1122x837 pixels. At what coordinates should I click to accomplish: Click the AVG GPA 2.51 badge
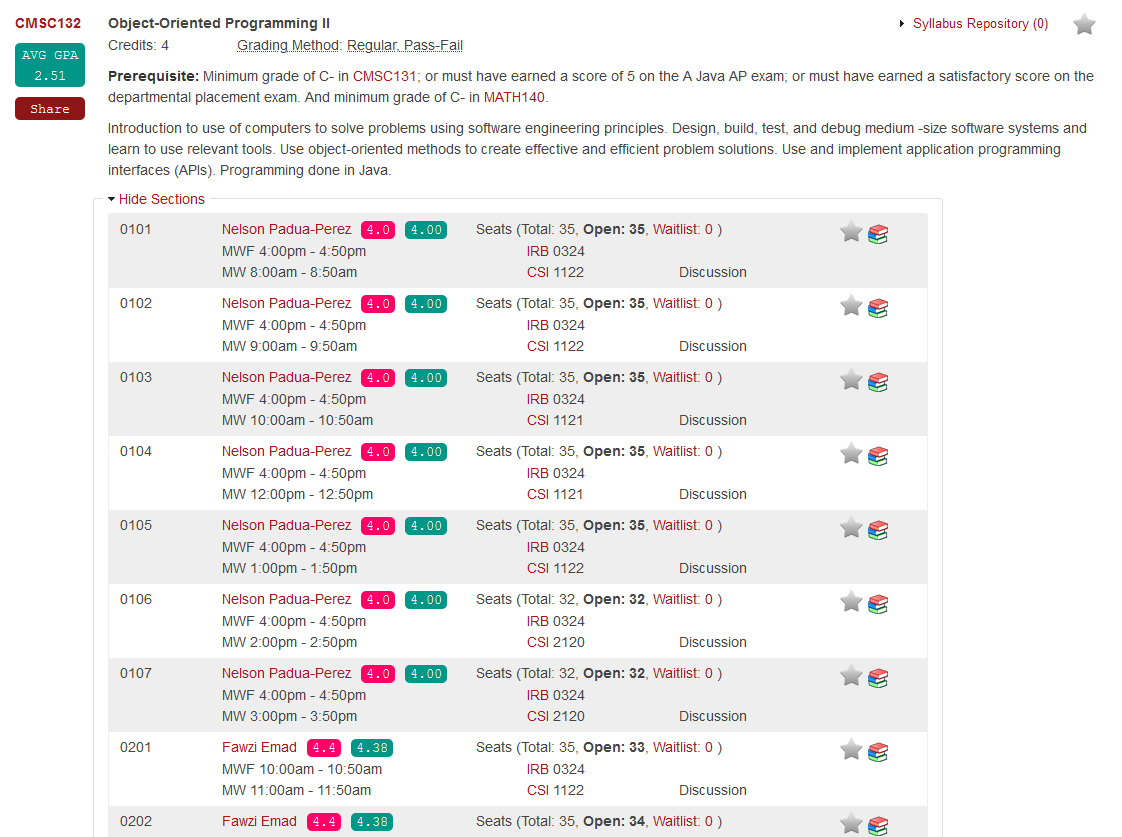tap(50, 65)
